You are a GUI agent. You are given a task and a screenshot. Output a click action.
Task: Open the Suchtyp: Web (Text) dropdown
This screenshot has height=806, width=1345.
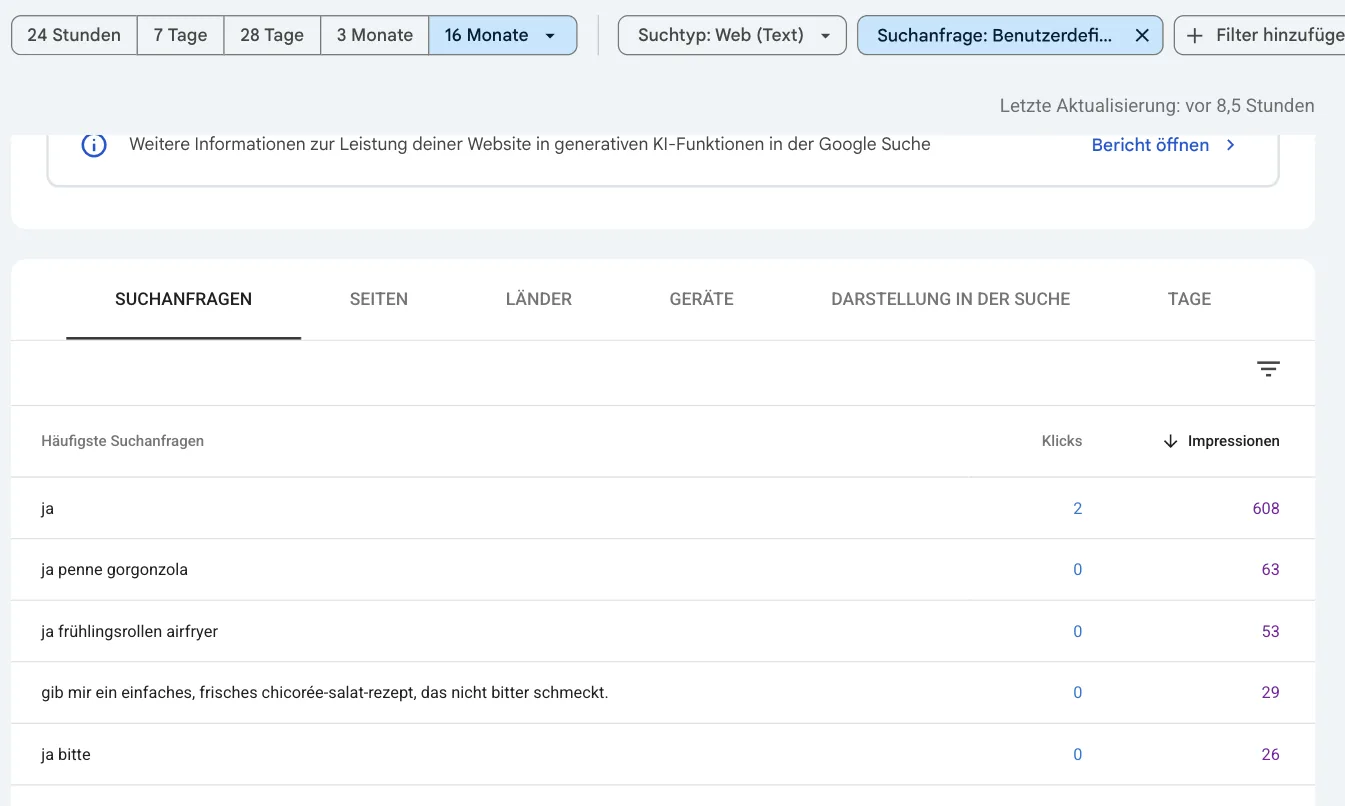tap(732, 35)
